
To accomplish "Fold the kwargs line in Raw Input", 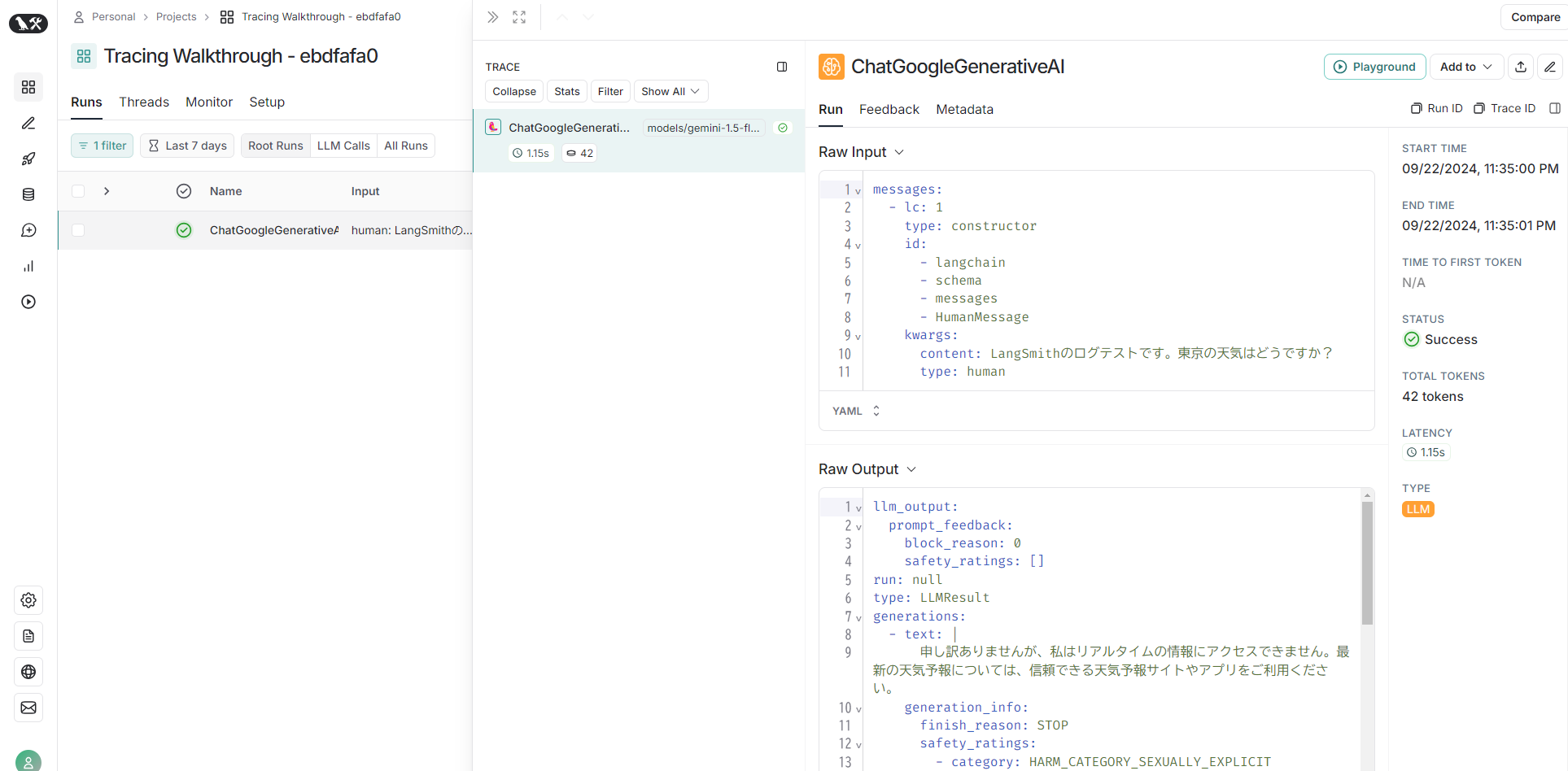I will pyautogui.click(x=858, y=337).
